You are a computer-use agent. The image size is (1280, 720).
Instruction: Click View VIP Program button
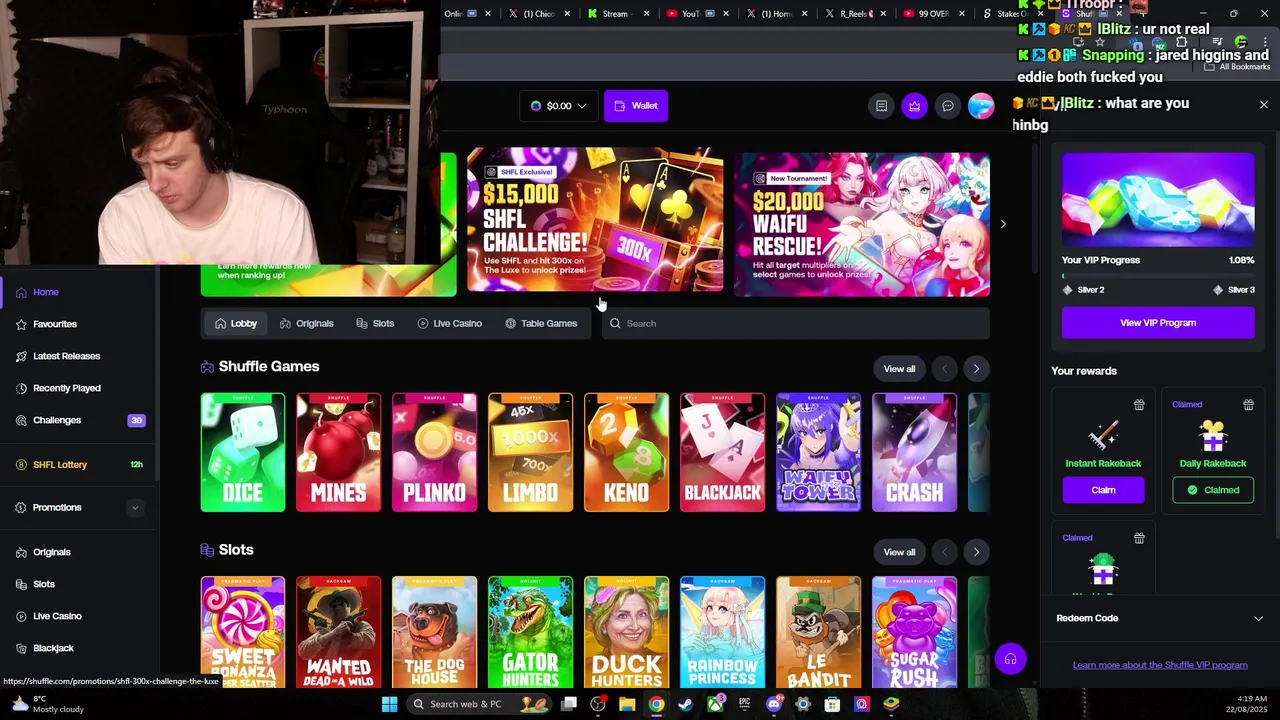[1158, 323]
